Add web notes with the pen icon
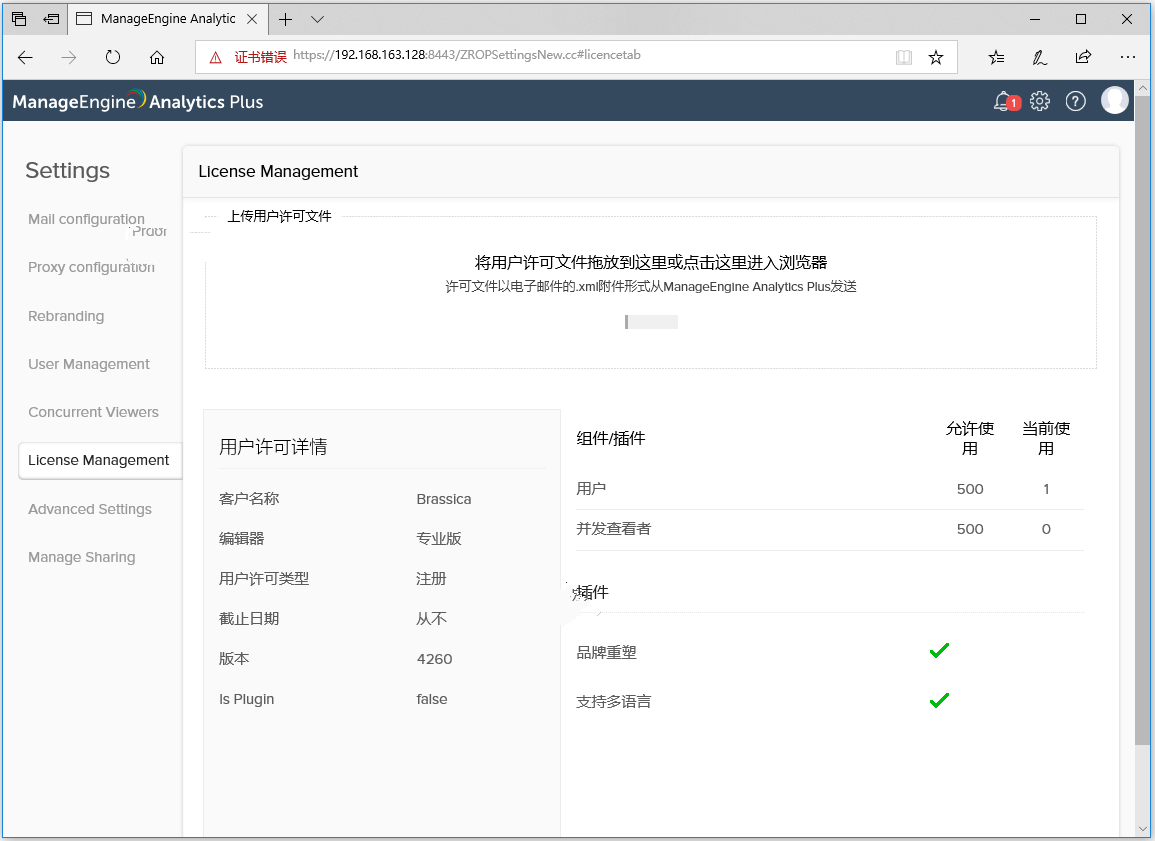Viewport: 1155px width, 841px height. pos(1039,57)
